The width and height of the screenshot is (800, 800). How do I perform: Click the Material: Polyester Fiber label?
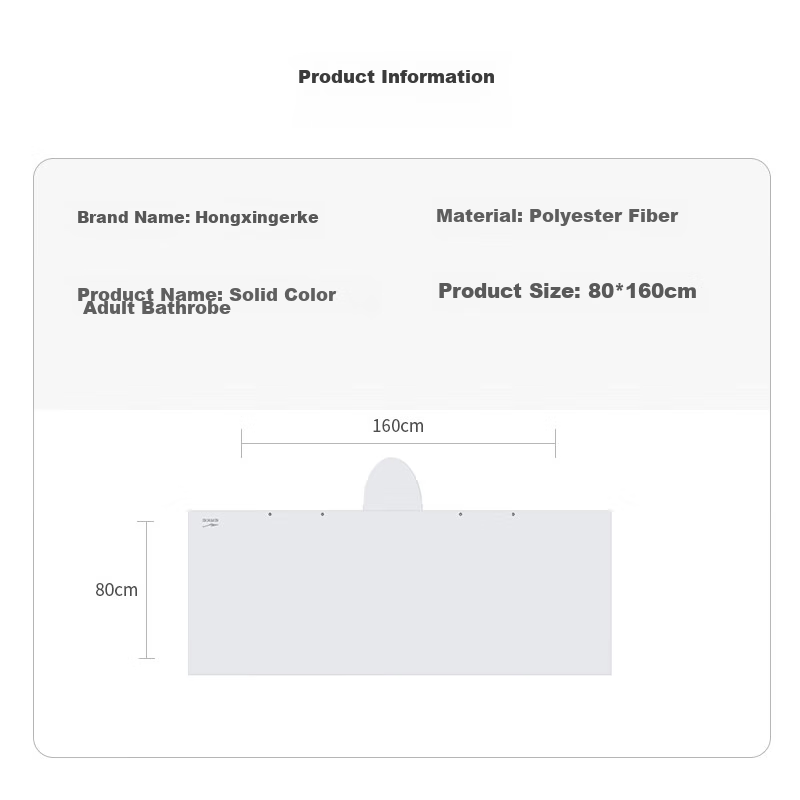(x=557, y=216)
